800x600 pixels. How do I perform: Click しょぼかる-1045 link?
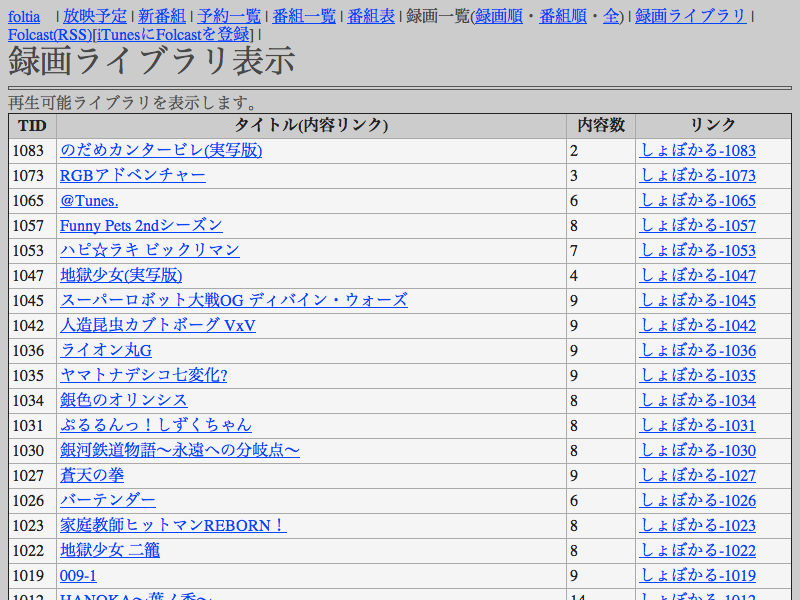[697, 300]
